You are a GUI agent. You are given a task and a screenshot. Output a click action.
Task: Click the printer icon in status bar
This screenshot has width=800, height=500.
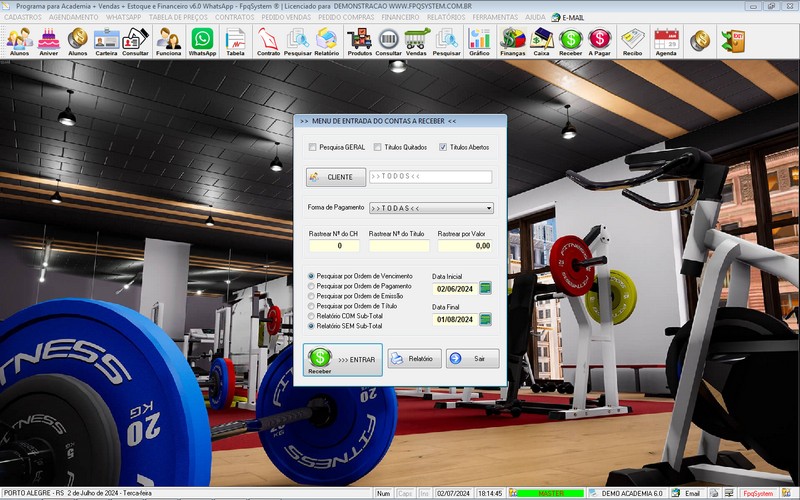(x=714, y=493)
